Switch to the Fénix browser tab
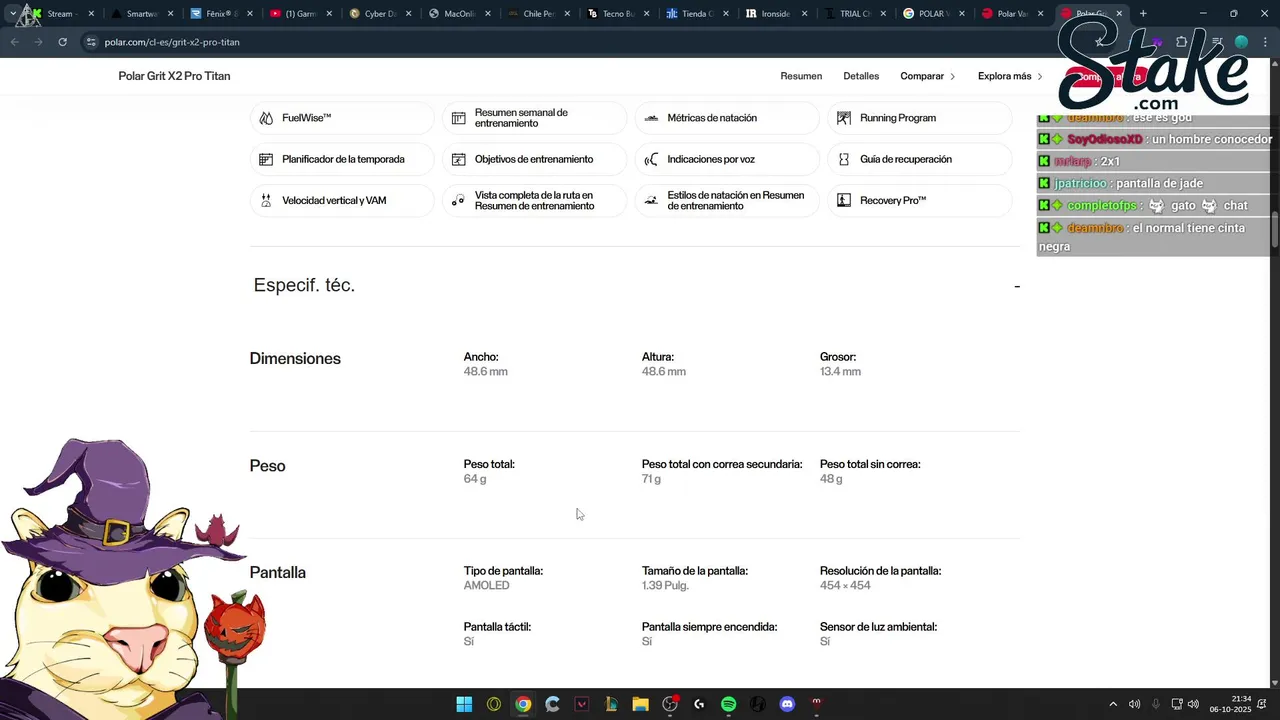This screenshot has width=1280, height=720. (220, 14)
